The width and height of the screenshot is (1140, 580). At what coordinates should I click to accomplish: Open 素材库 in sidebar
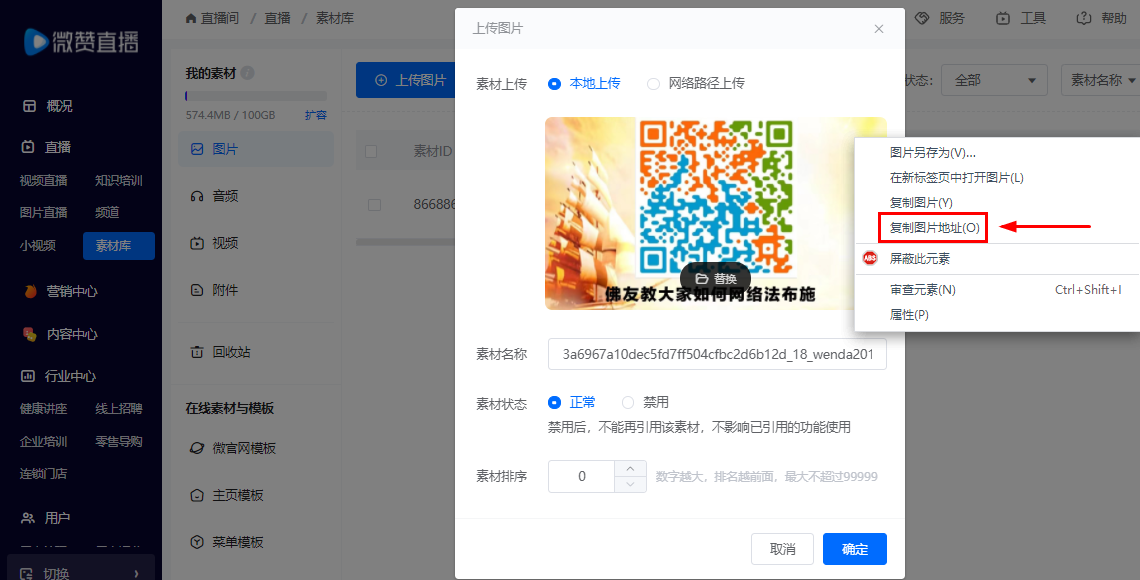[x=119, y=246]
